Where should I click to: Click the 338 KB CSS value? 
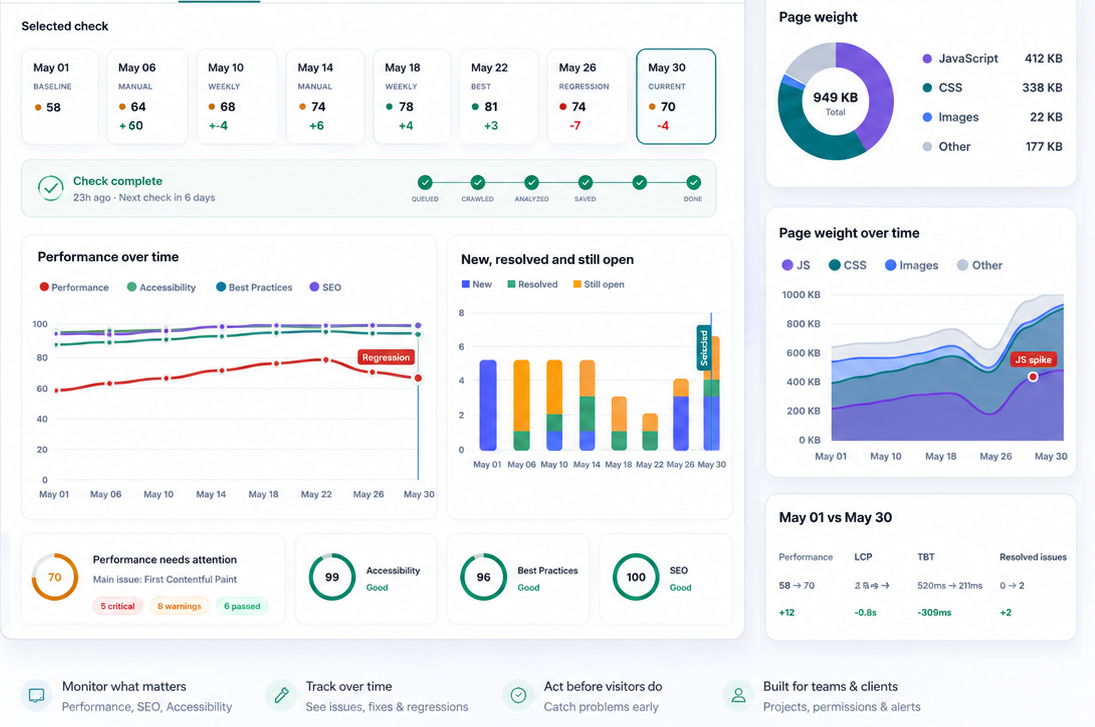1042,88
